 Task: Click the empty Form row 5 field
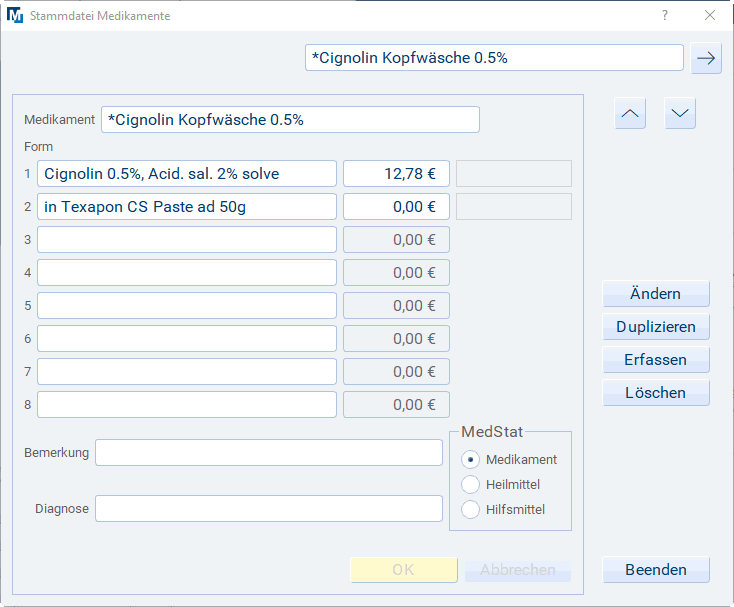click(187, 306)
